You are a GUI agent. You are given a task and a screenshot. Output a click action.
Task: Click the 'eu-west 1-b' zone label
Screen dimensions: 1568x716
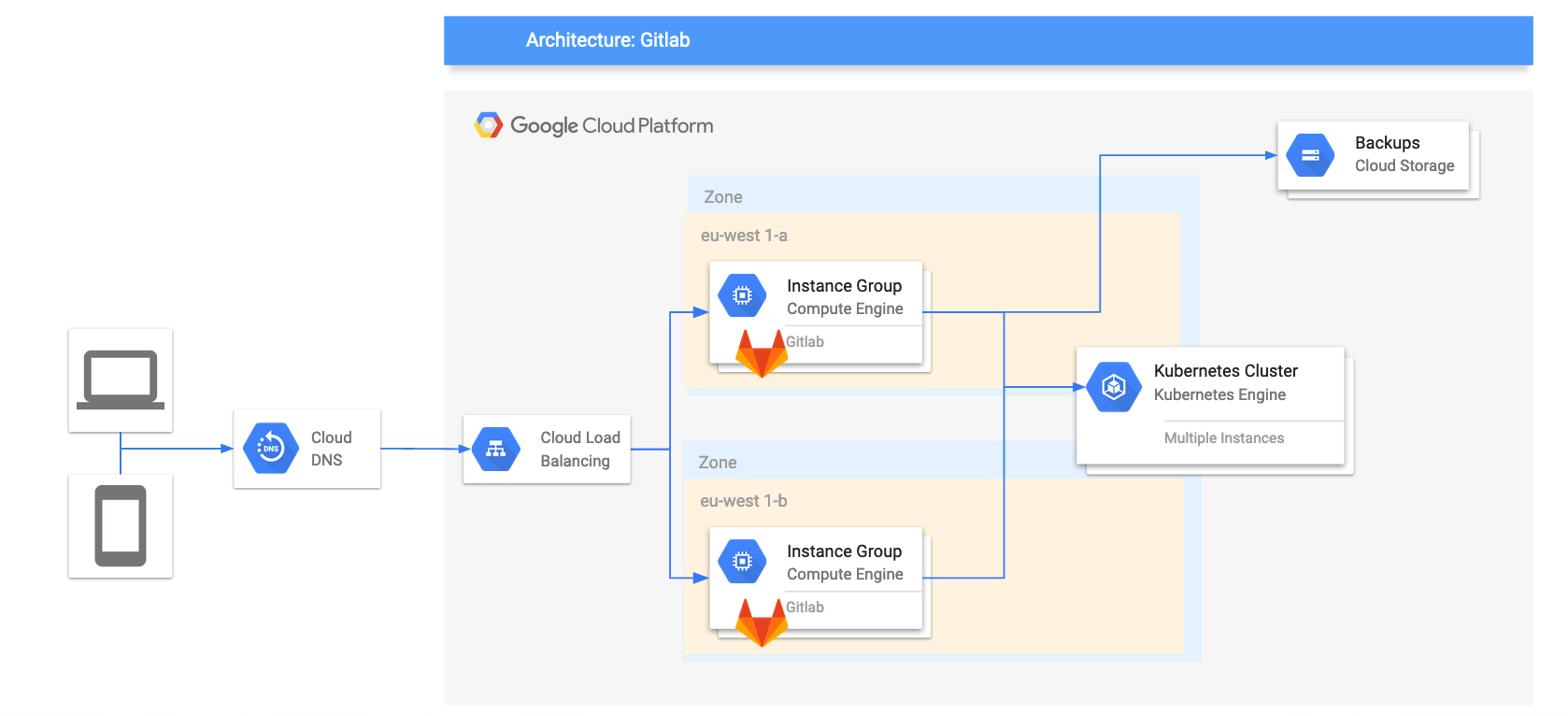(744, 501)
